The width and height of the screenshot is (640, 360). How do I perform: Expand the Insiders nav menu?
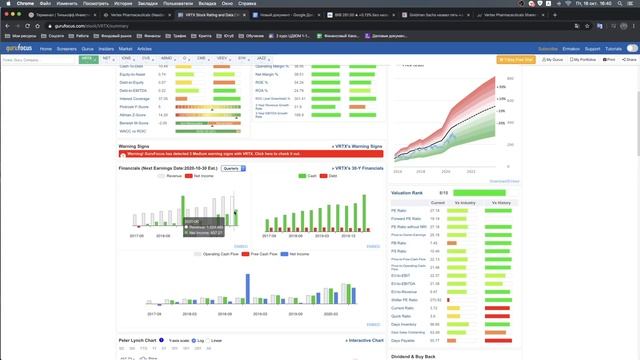(x=106, y=49)
